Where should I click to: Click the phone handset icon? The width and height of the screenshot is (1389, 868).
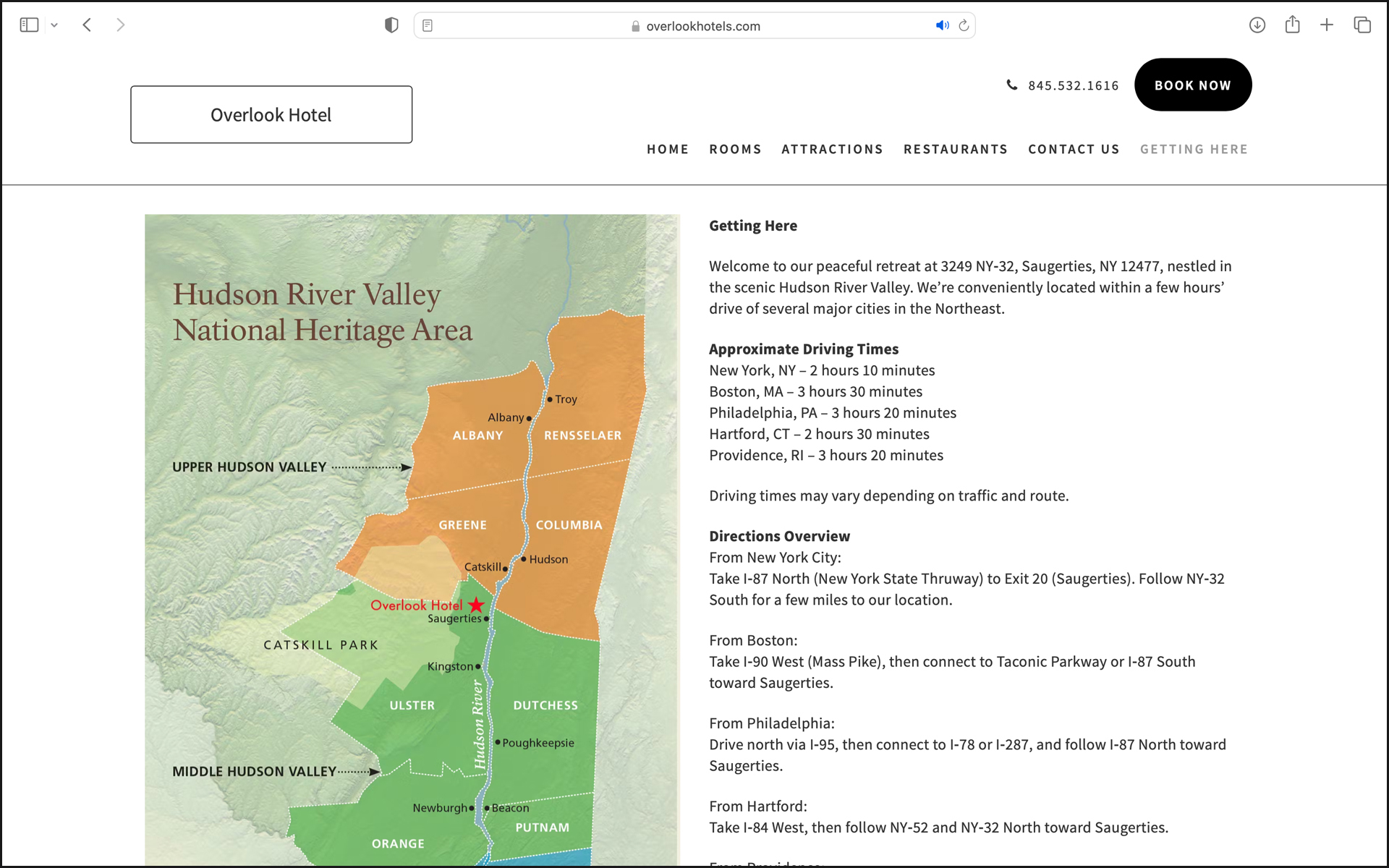coord(1012,85)
